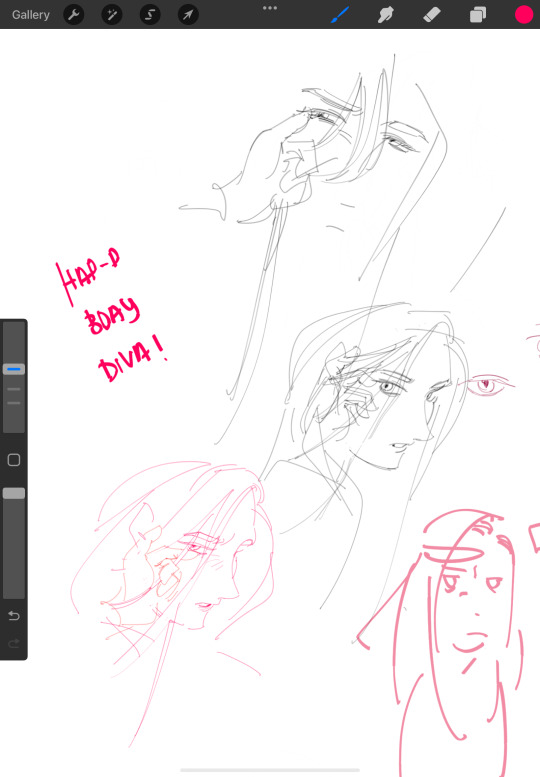Open the Actions wrench menu
This screenshot has height=777, width=540.
pos(74,15)
